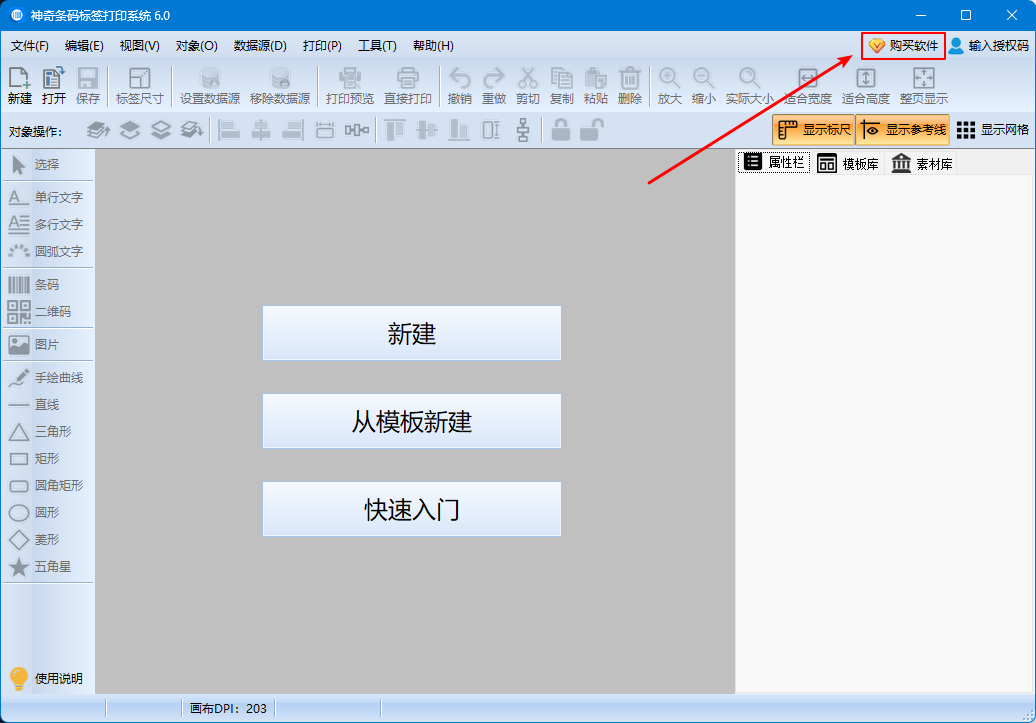Open the 打印(P) menu
This screenshot has width=1036, height=723.
pos(322,46)
